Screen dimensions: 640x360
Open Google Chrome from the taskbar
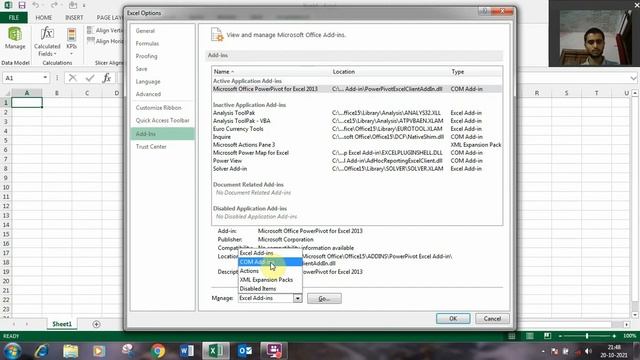pyautogui.click(x=158, y=351)
